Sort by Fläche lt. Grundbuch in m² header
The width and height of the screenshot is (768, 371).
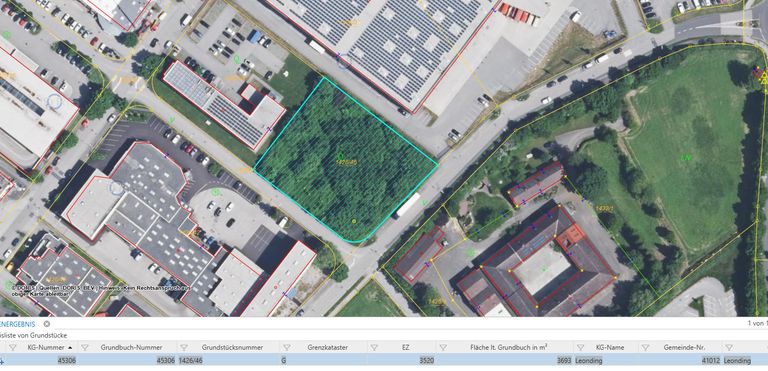point(509,347)
